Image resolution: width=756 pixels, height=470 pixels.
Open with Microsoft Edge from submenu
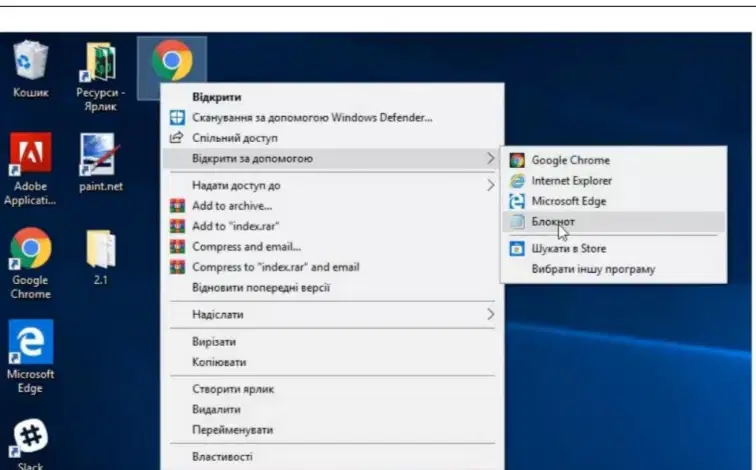569,201
